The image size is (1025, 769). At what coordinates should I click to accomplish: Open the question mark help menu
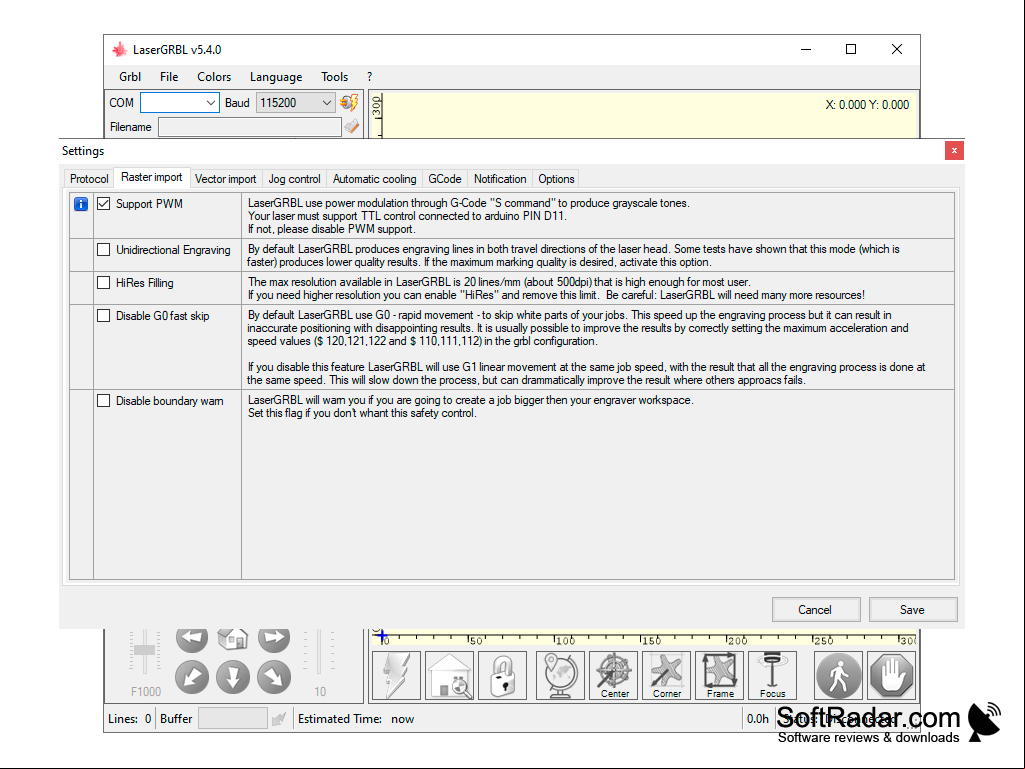[x=369, y=77]
